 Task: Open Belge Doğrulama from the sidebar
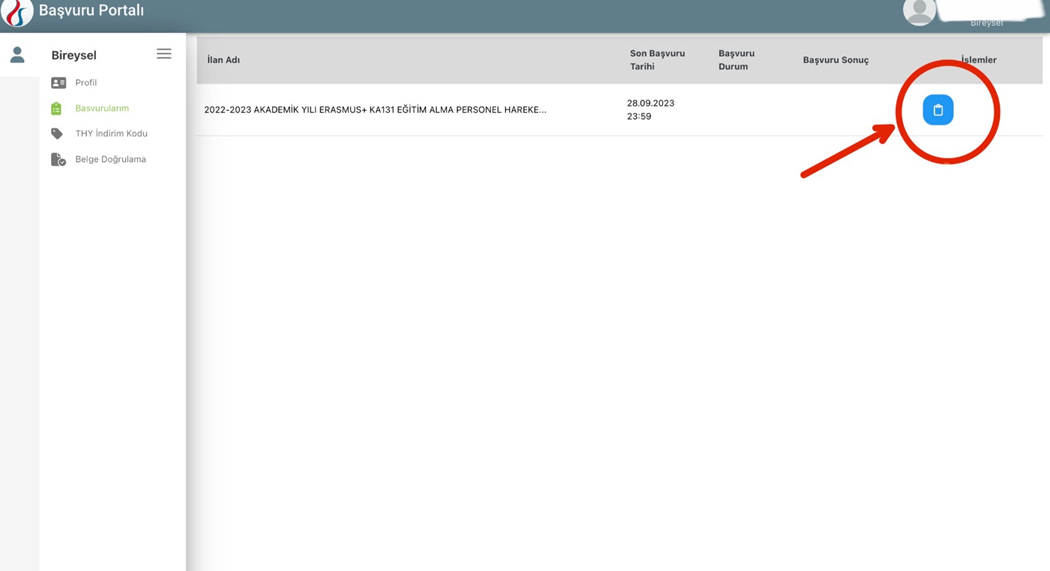click(110, 159)
